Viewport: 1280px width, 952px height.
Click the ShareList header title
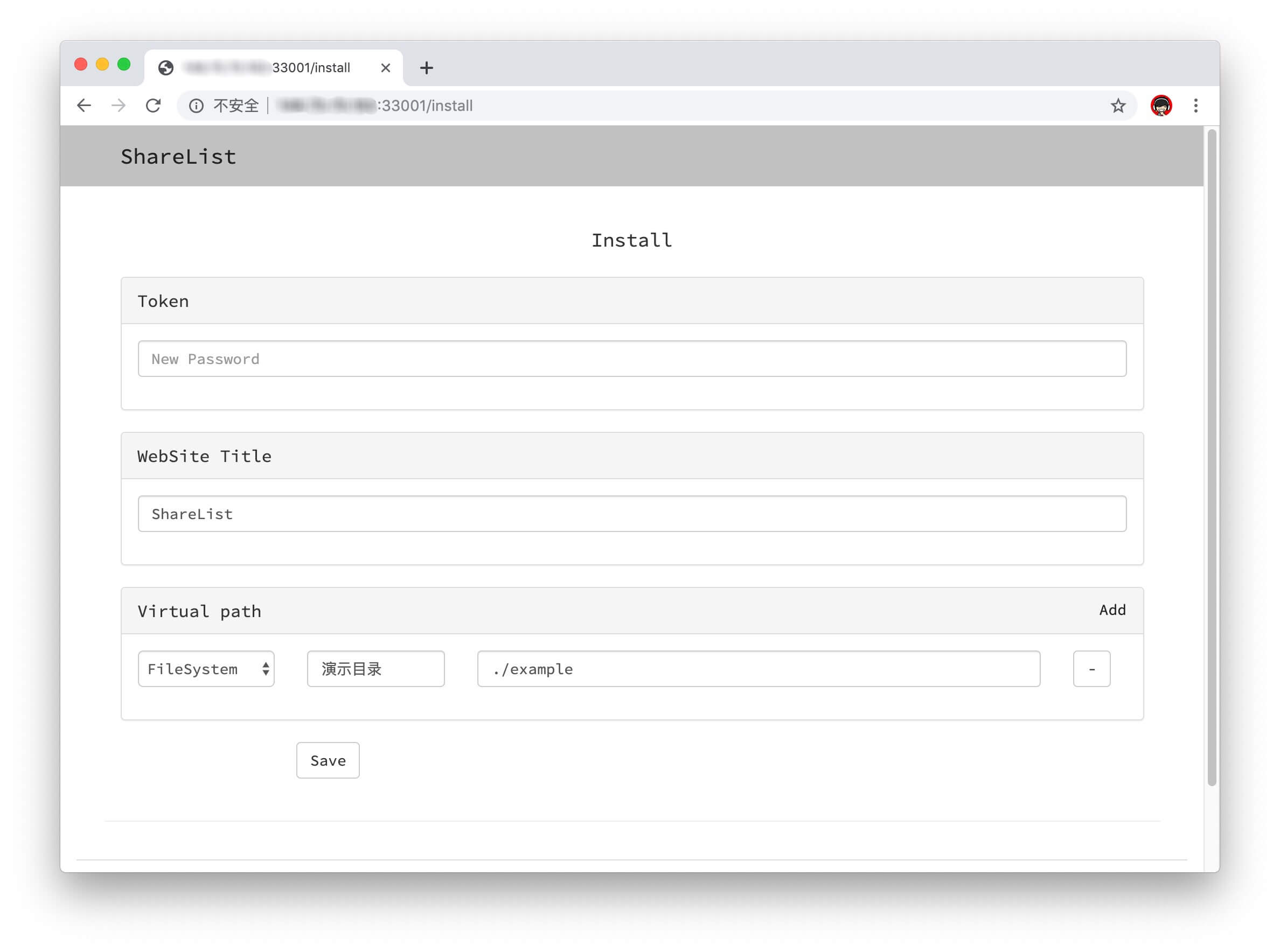[x=178, y=157]
